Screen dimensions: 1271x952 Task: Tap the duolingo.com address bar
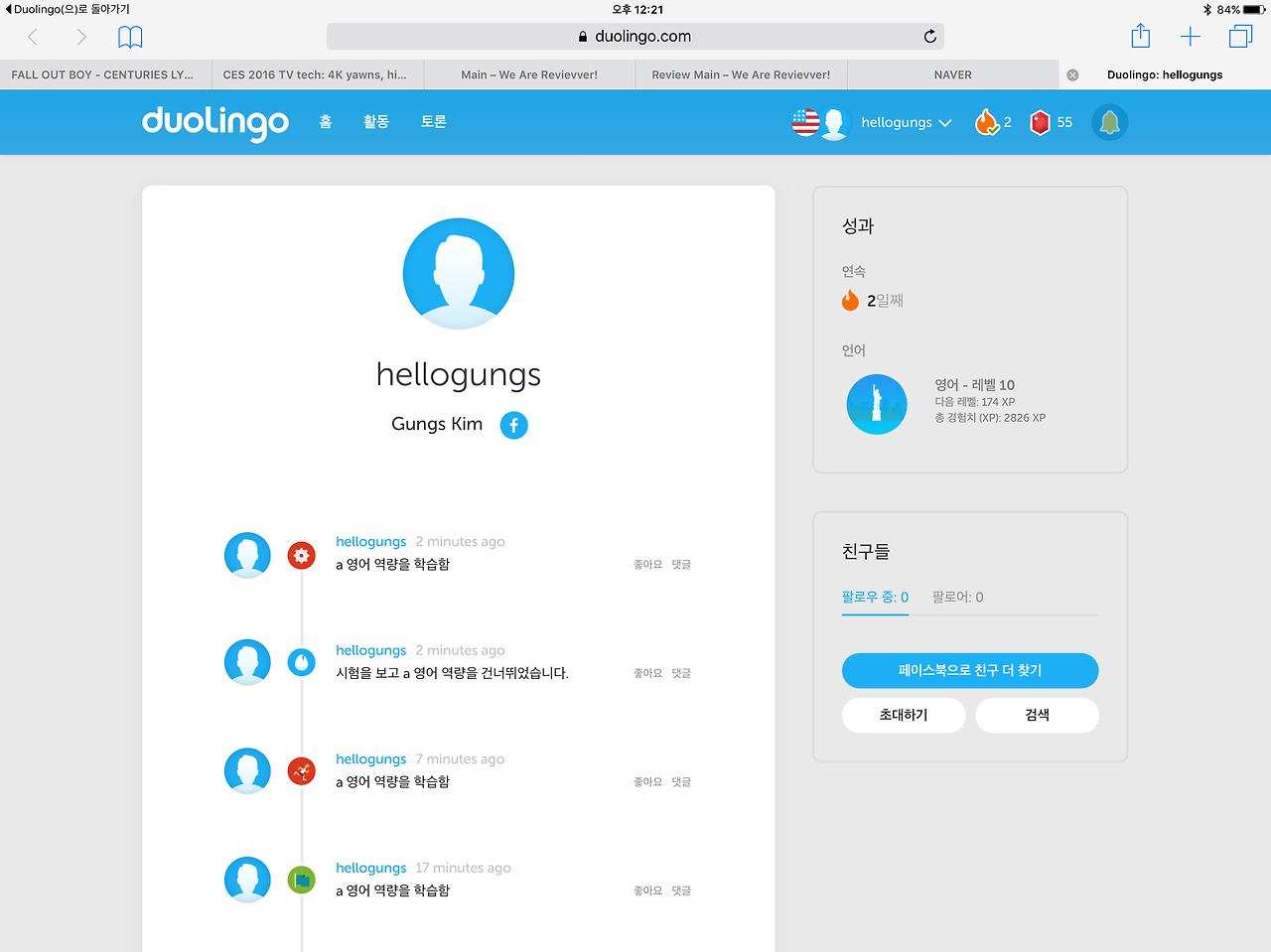pyautogui.click(x=635, y=37)
